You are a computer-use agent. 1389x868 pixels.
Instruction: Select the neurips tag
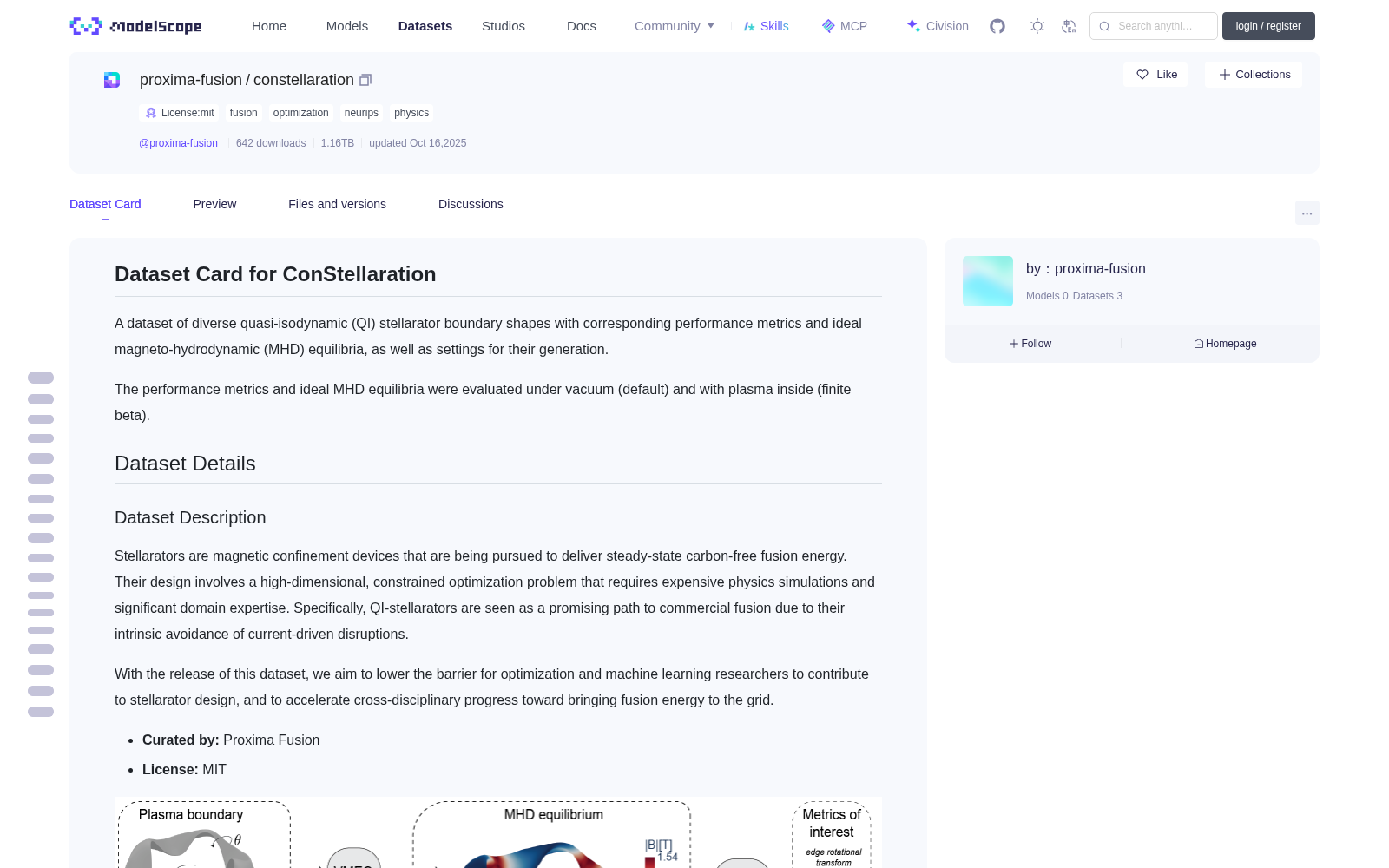click(x=361, y=113)
